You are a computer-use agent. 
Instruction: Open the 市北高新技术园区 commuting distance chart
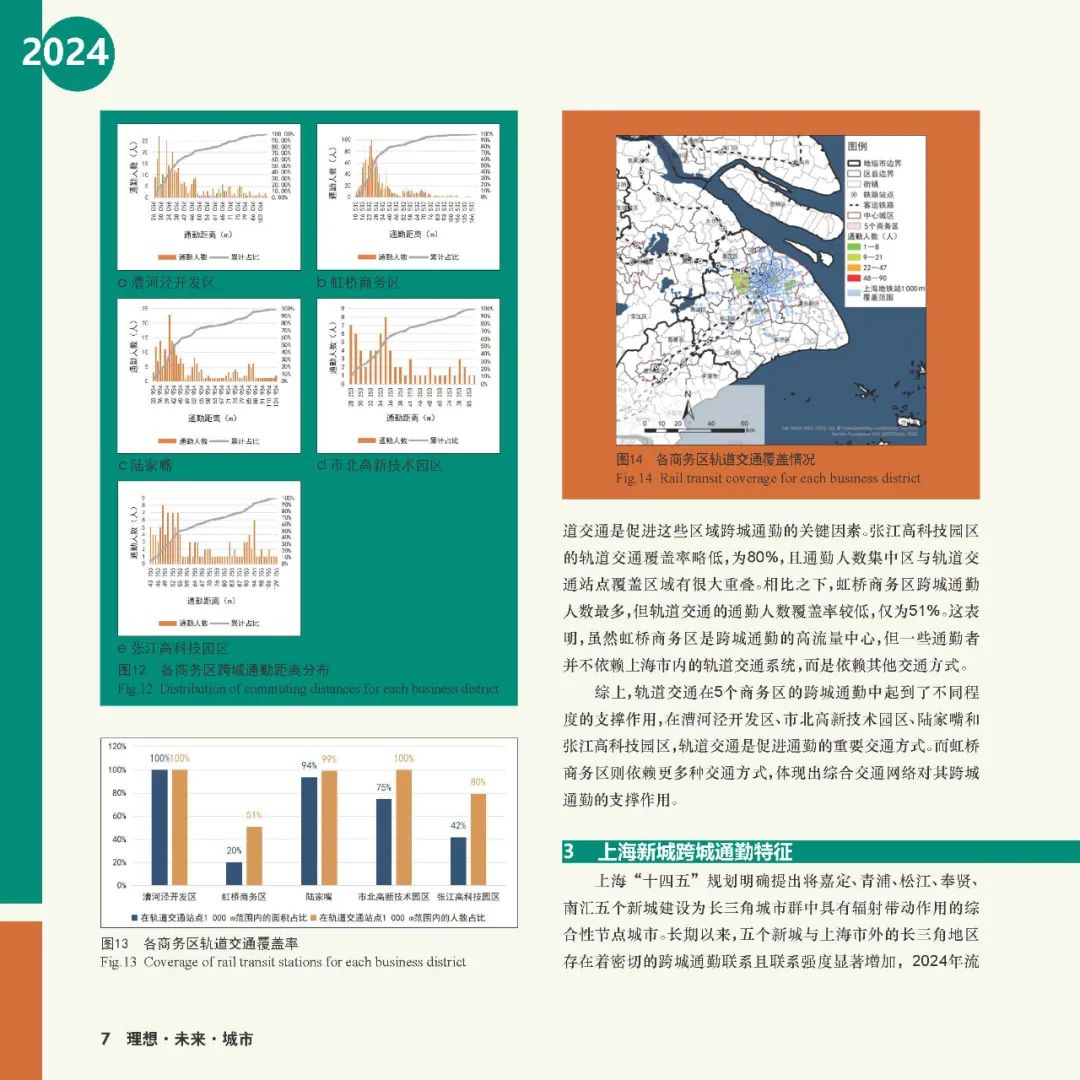pos(408,376)
